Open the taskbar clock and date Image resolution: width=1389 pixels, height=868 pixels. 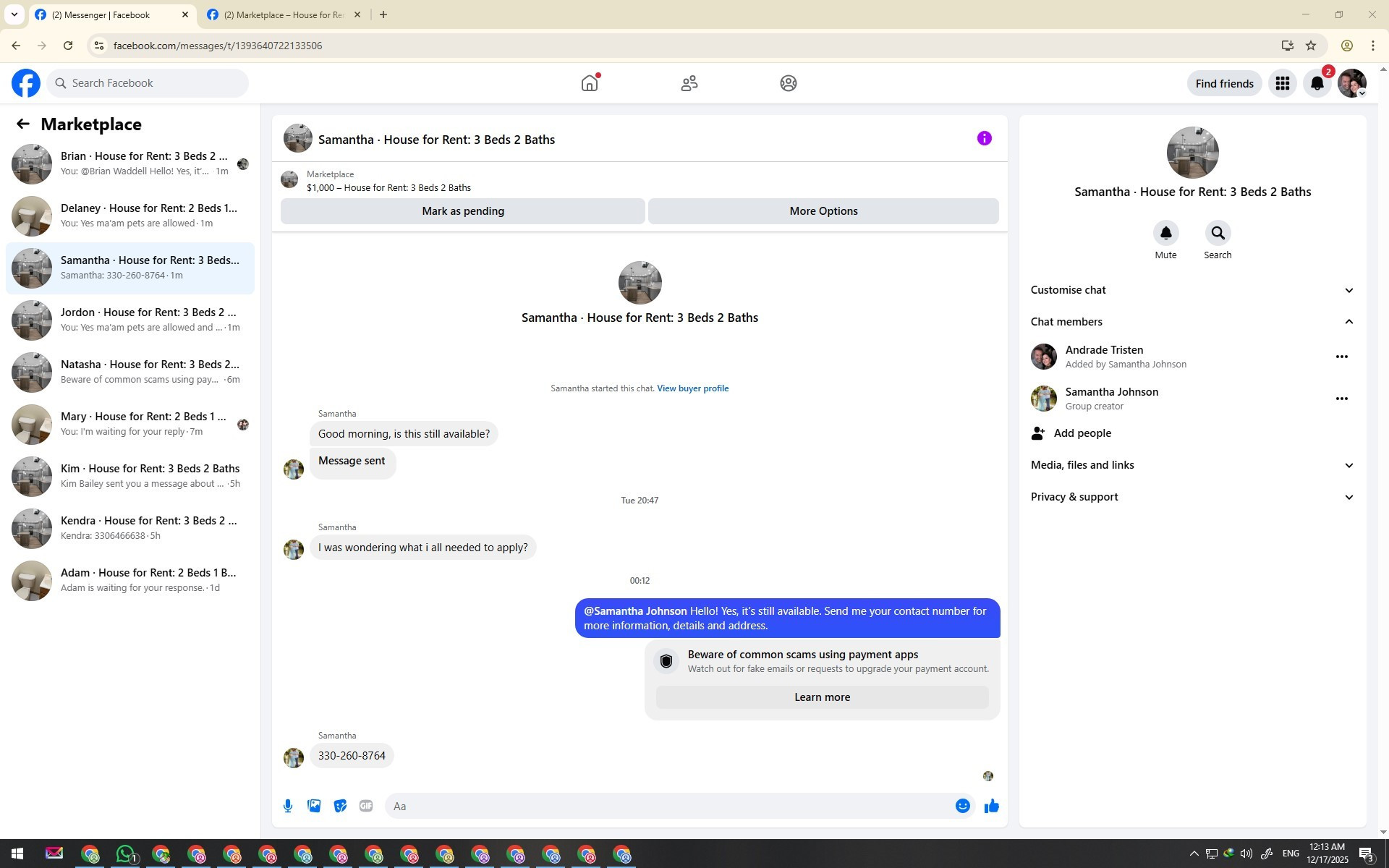1328,854
